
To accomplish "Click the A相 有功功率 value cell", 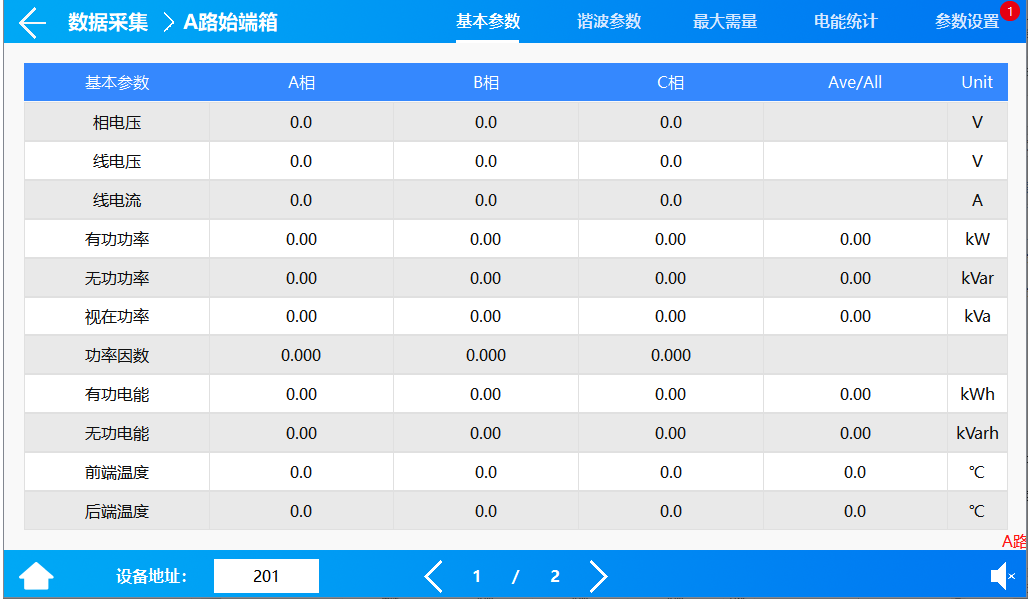I will [301, 238].
